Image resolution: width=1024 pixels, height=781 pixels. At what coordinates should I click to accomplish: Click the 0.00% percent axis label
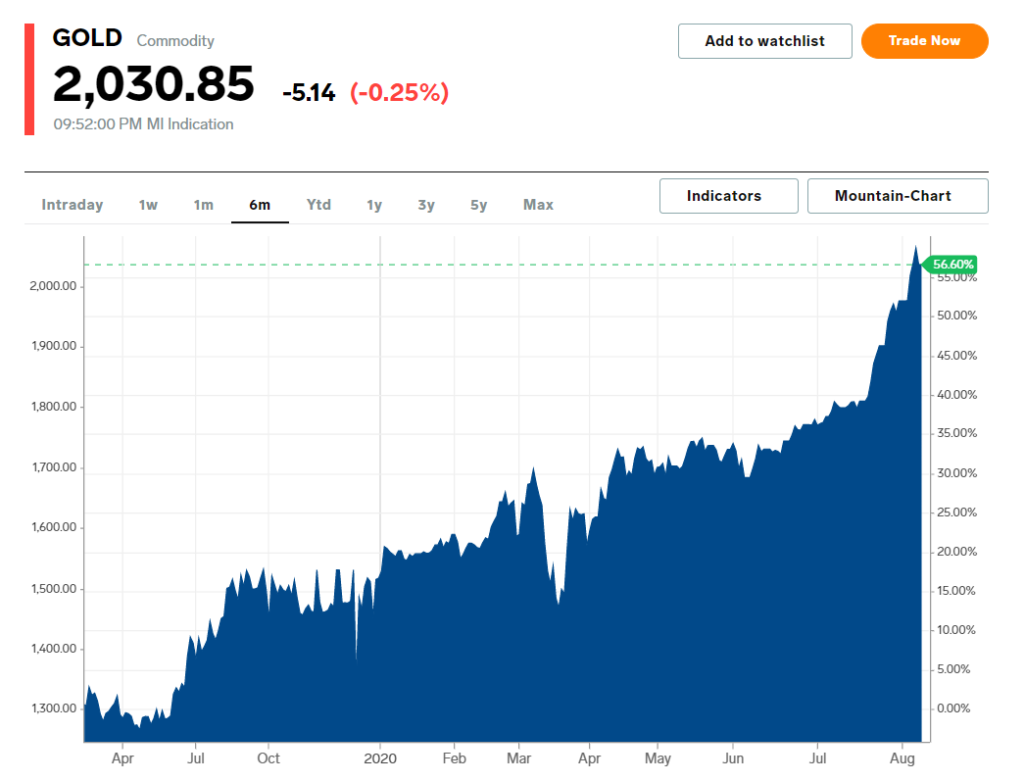tap(953, 709)
